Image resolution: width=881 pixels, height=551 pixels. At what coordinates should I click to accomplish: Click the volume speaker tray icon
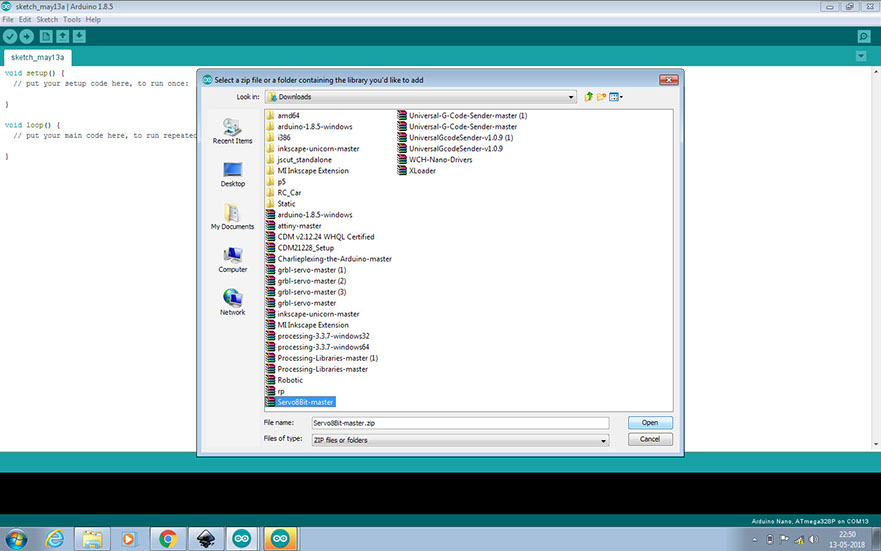(813, 540)
